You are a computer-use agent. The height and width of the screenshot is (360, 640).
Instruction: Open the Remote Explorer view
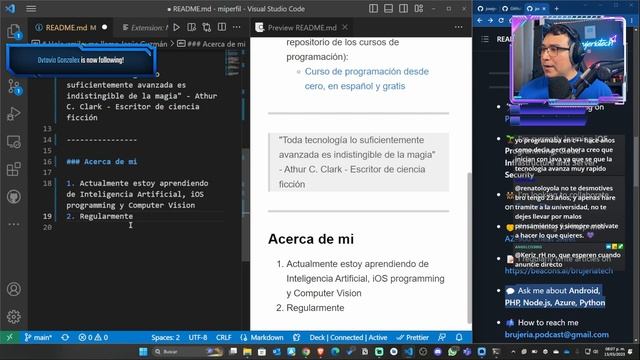click(14, 142)
